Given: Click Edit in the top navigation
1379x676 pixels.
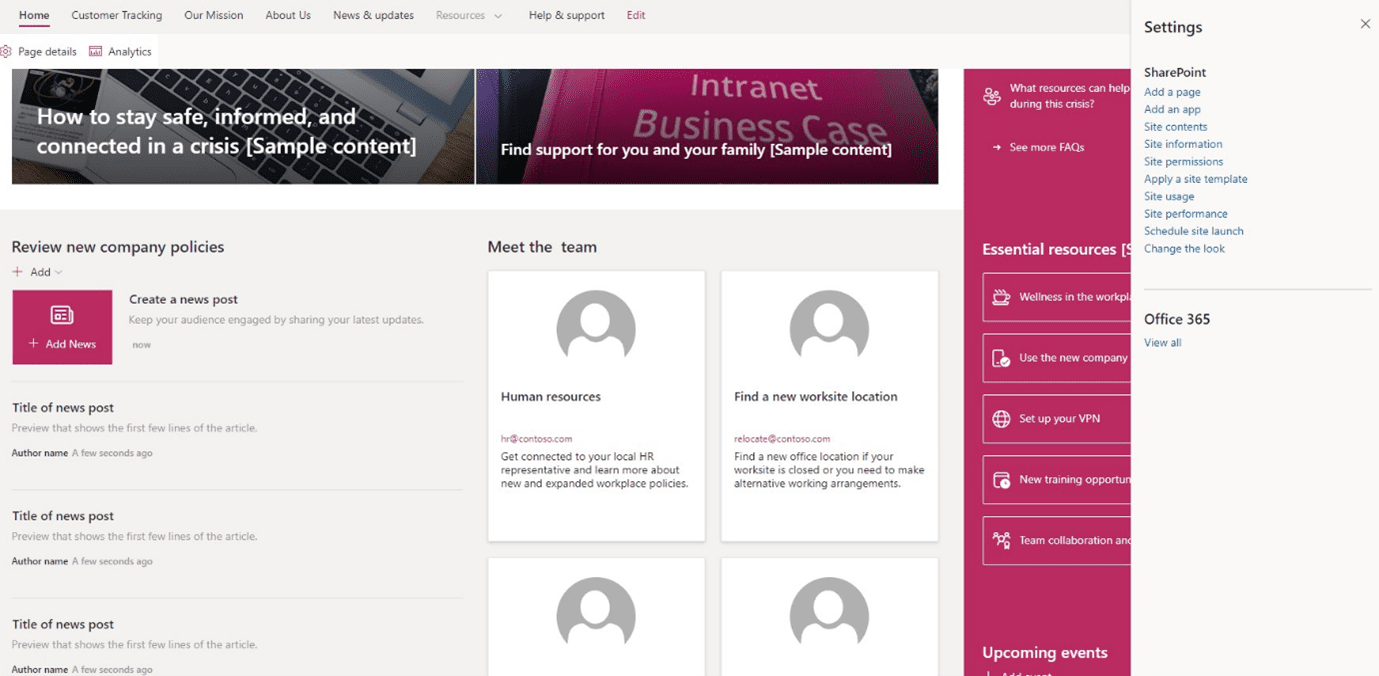Looking at the screenshot, I should [x=635, y=16].
